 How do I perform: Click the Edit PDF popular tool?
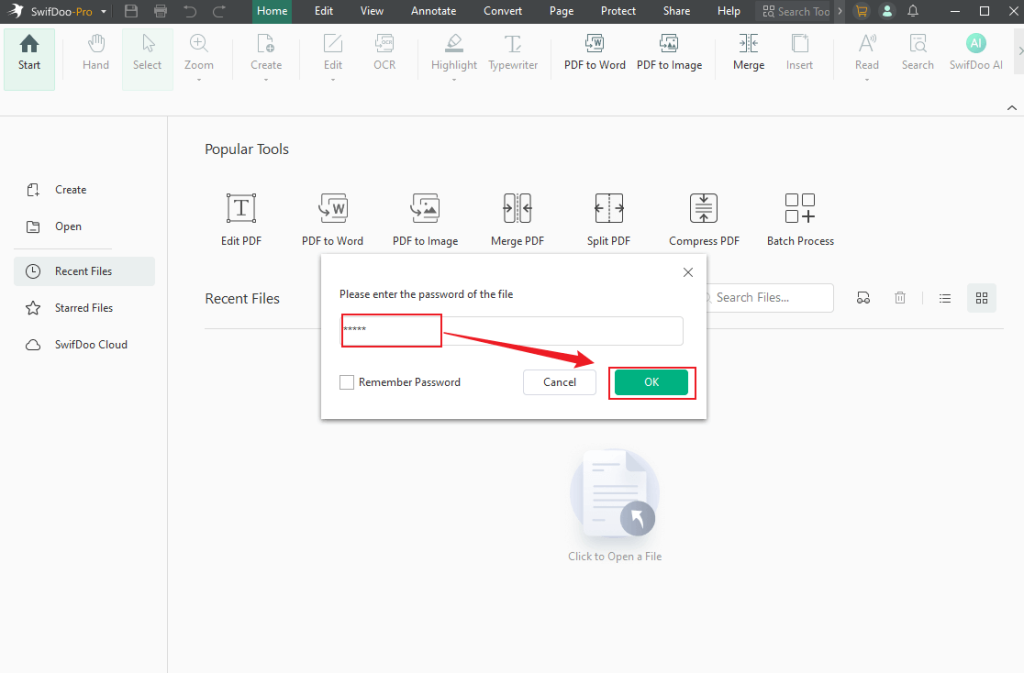241,219
